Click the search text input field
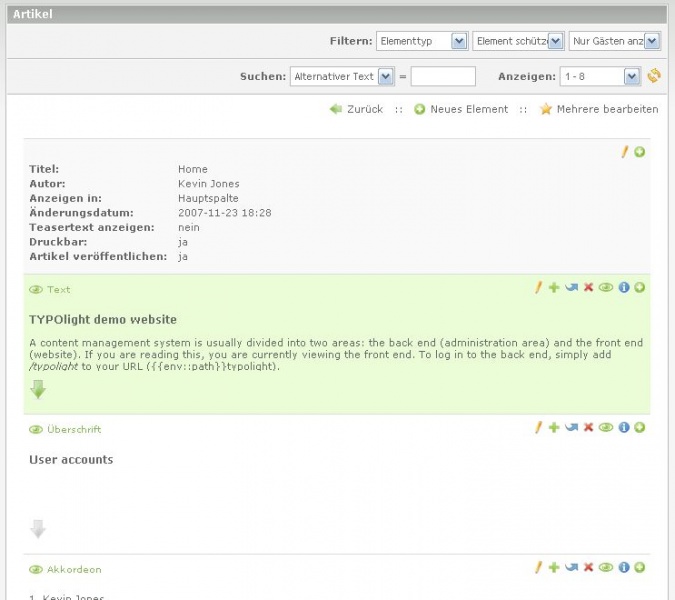This screenshot has height=600, width=675. click(443, 76)
